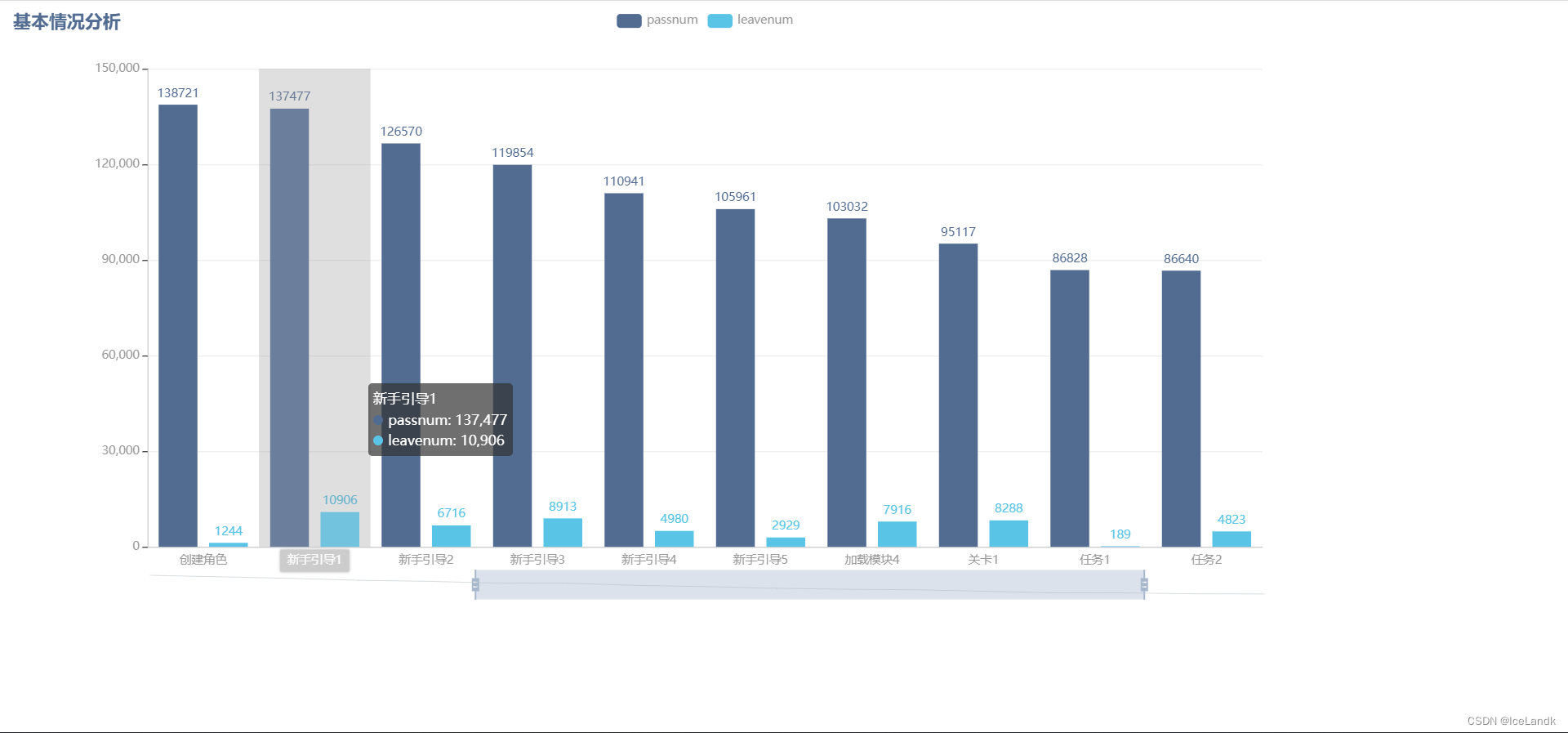The height and width of the screenshot is (733, 1568).
Task: Select the 新手引导2 passnum bar labeled 126570
Action: click(401, 345)
